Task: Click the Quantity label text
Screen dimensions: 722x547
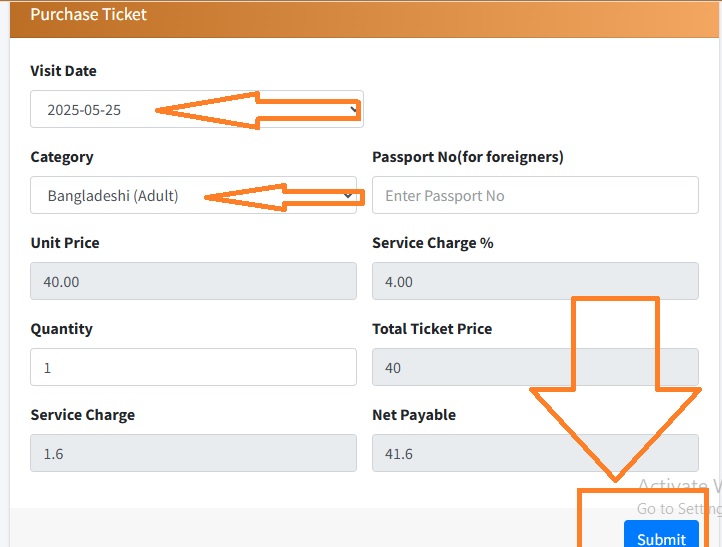Action: point(61,329)
